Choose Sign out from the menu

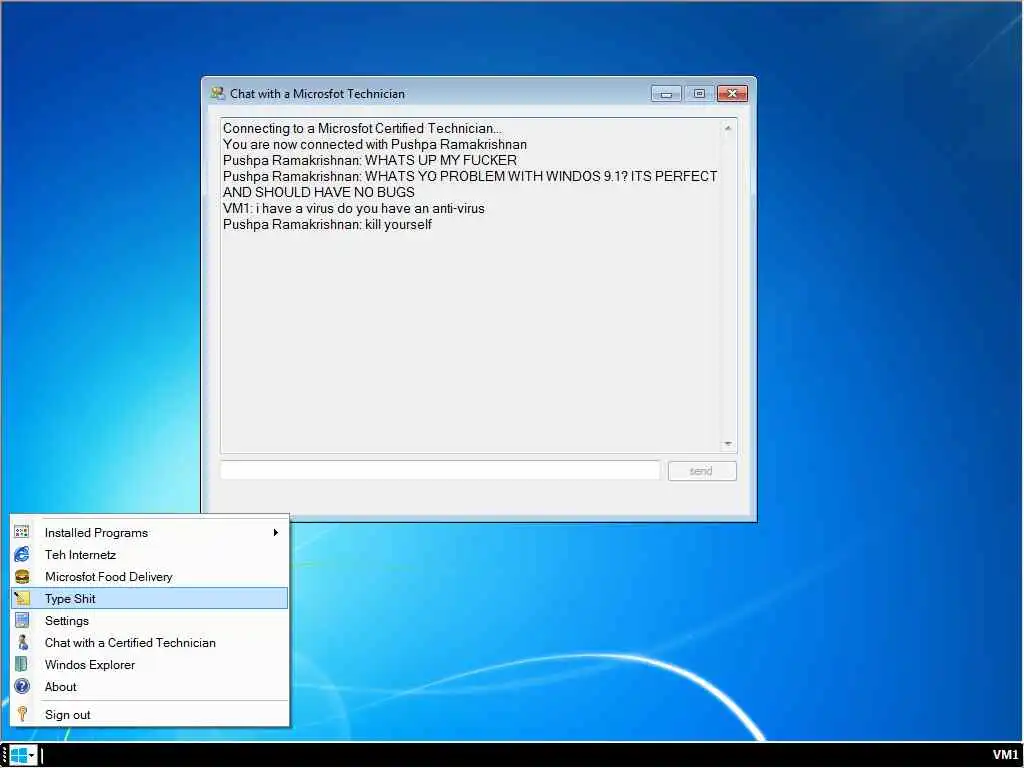(x=150, y=714)
